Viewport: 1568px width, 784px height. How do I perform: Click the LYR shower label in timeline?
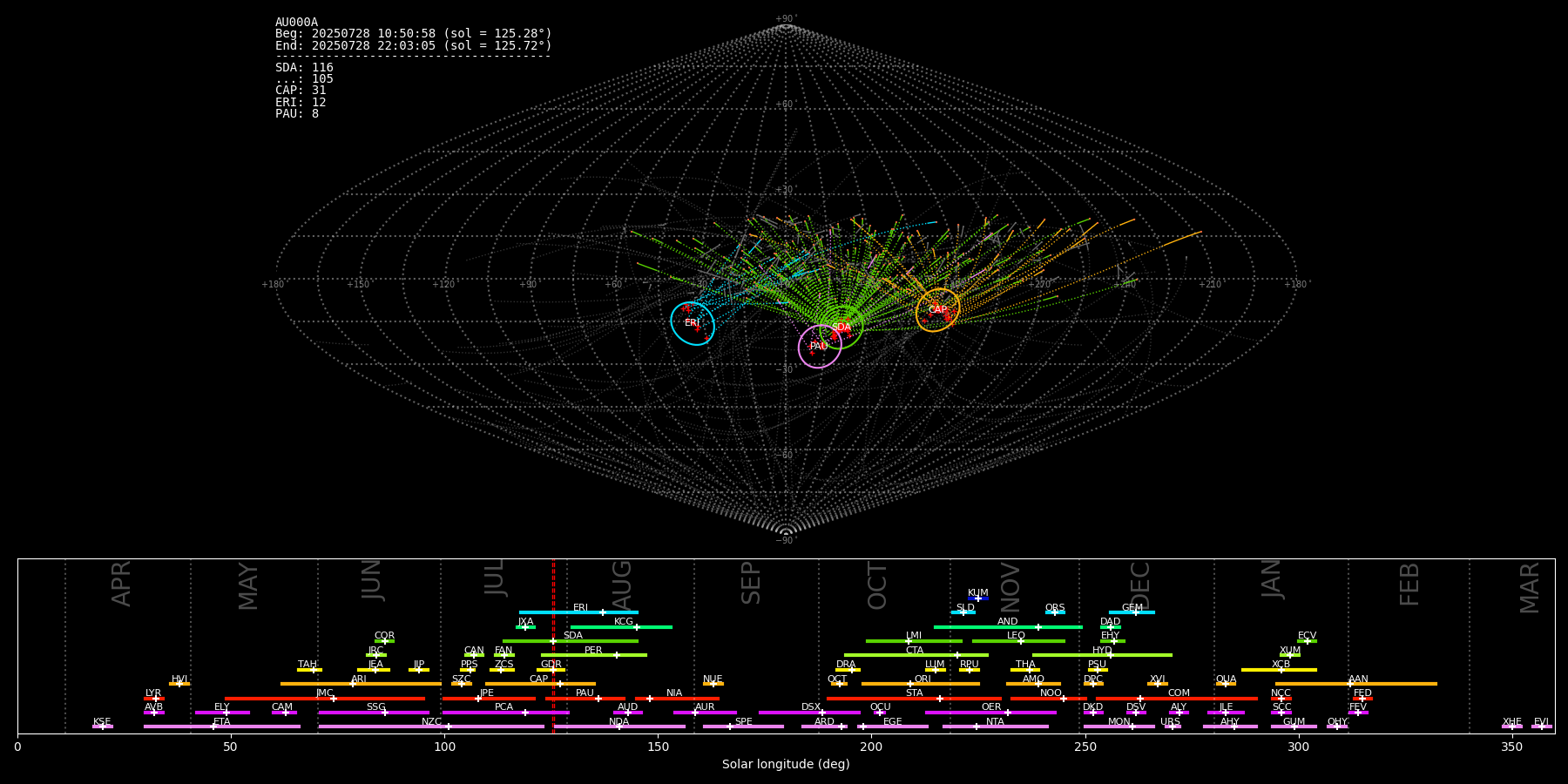click(153, 693)
